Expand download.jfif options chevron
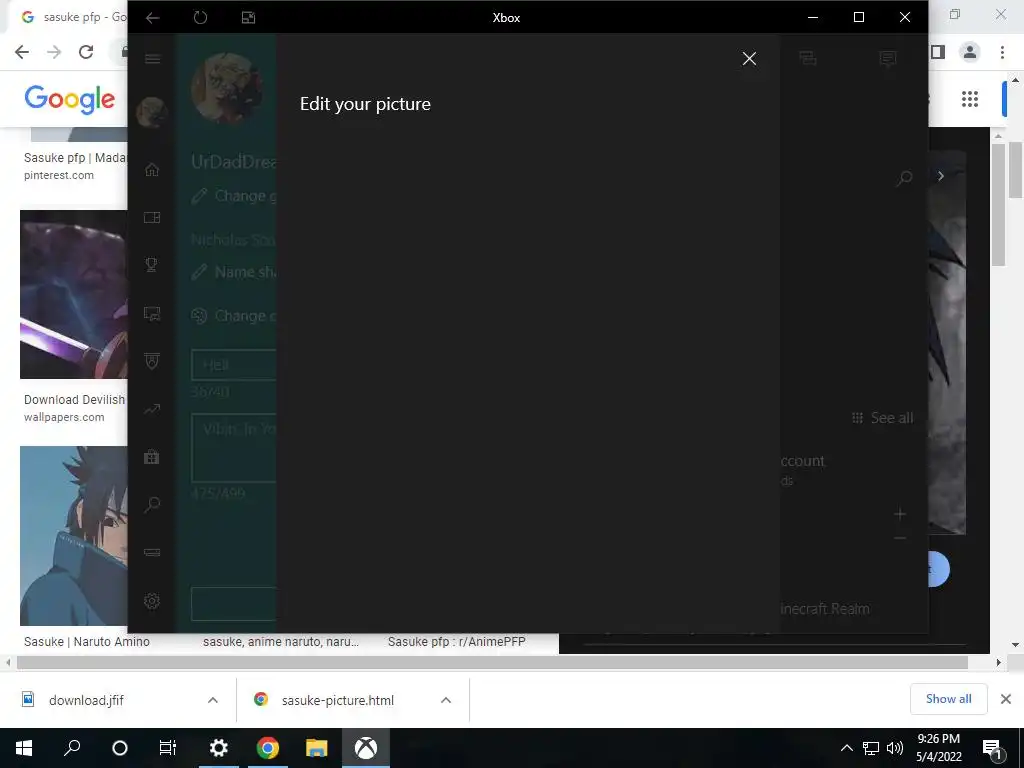 point(213,700)
